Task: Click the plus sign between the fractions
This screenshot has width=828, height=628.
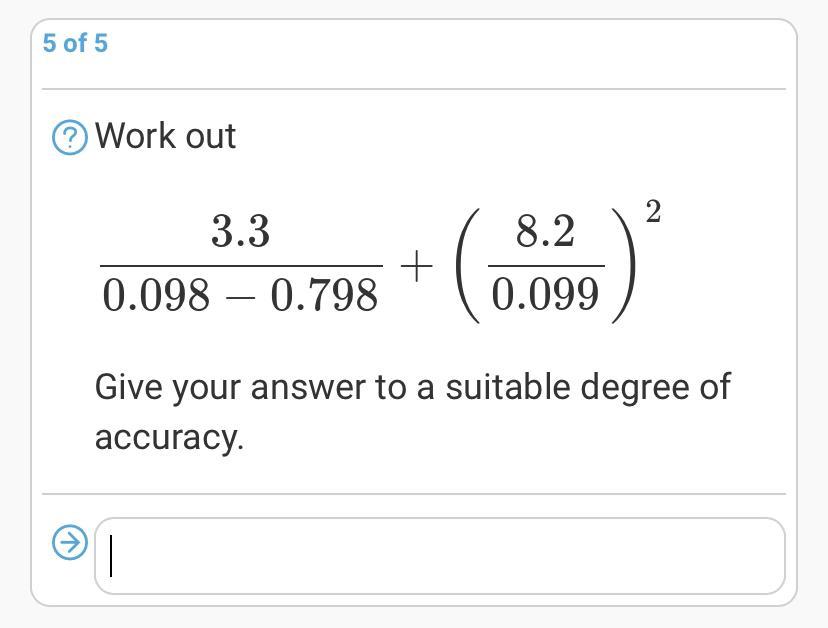Action: tap(417, 266)
